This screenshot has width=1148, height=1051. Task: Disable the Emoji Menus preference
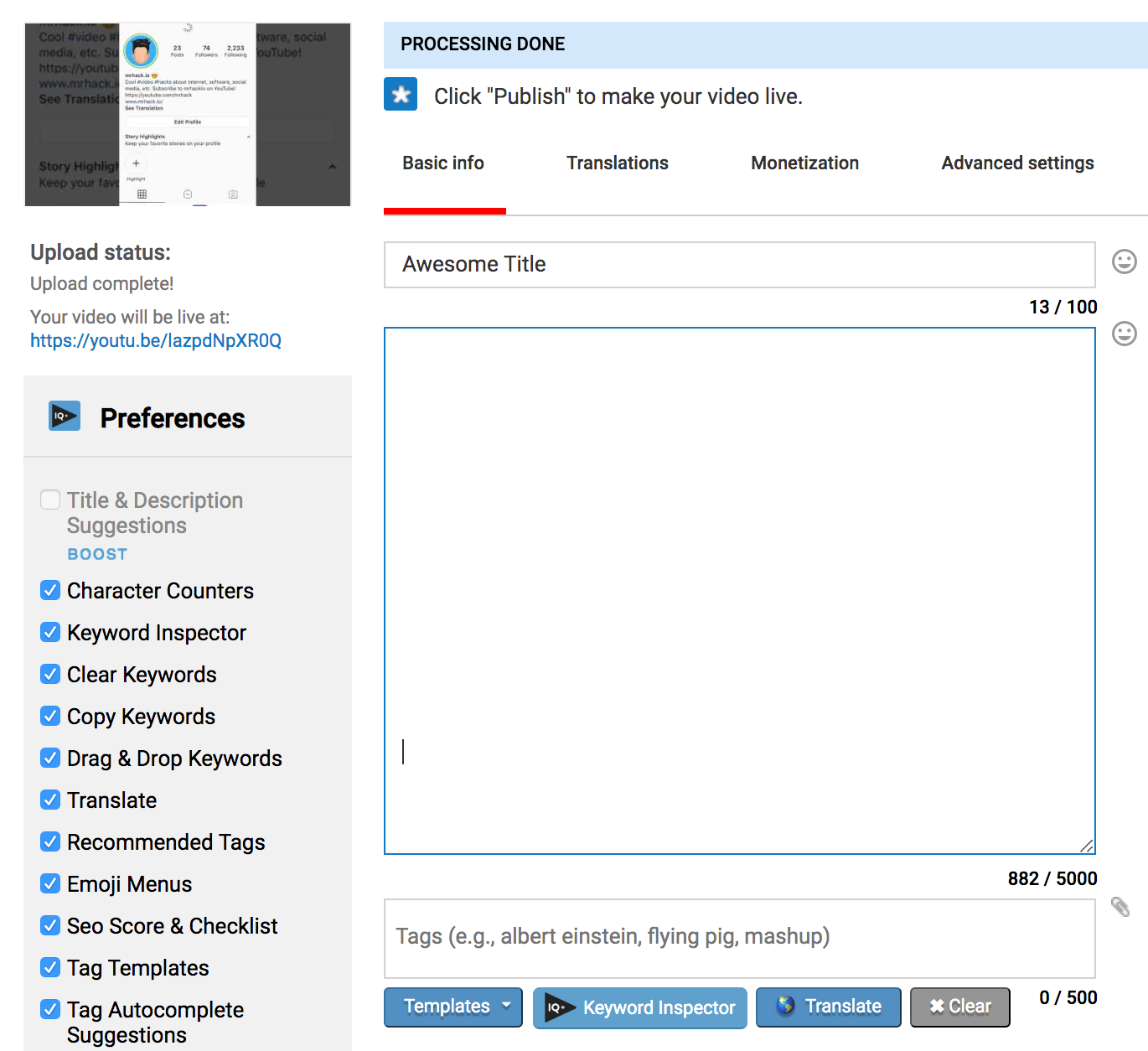point(50,884)
